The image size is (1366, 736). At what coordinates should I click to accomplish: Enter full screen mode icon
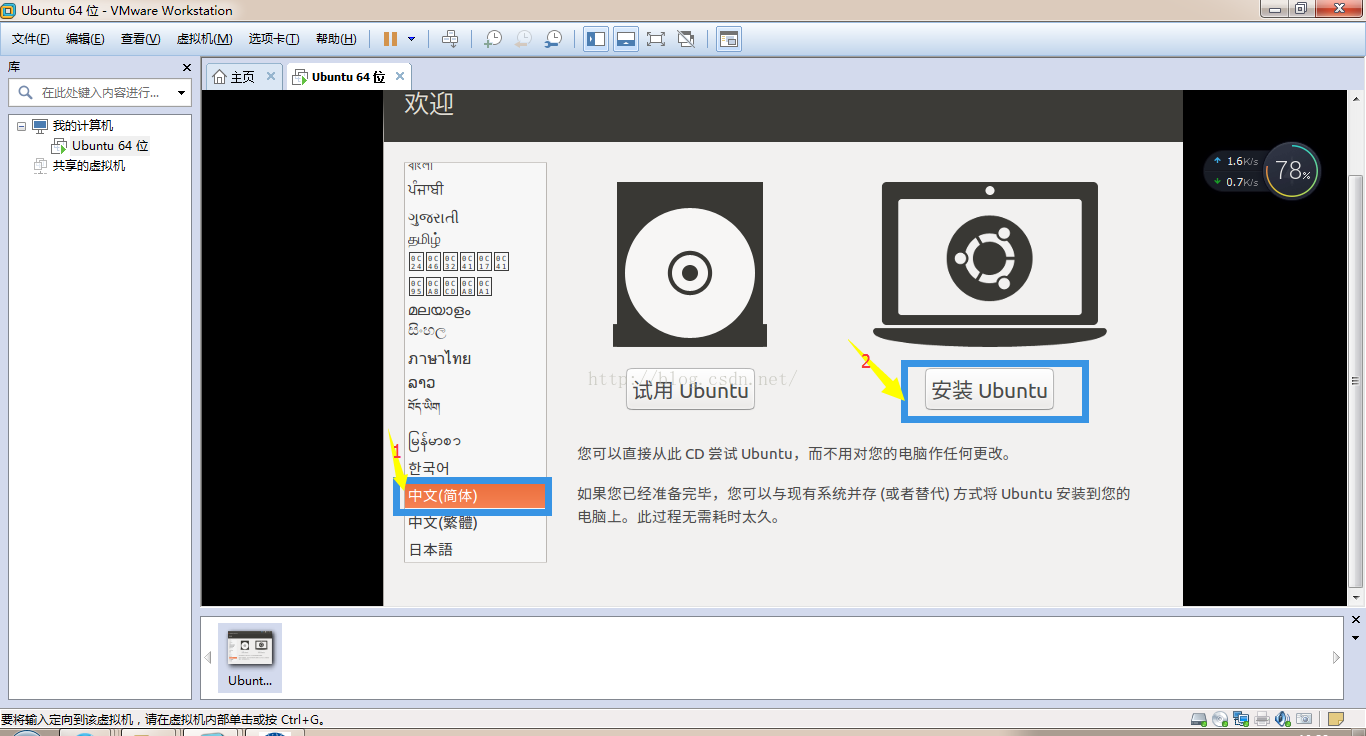pos(656,39)
